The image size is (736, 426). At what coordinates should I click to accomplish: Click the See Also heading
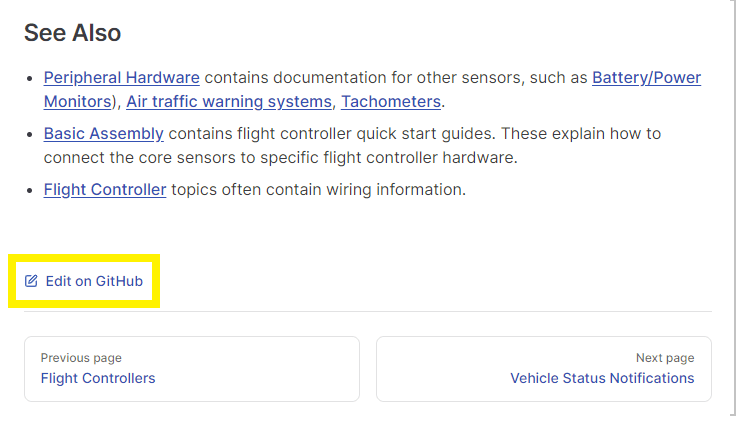tap(72, 32)
